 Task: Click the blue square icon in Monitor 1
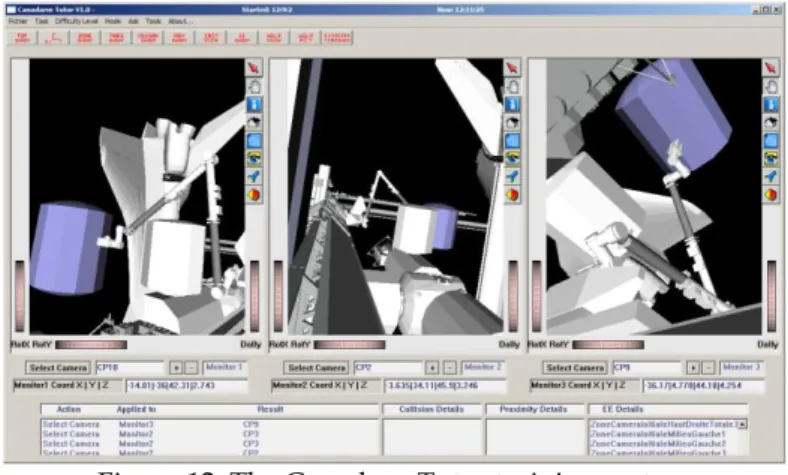[x=254, y=141]
